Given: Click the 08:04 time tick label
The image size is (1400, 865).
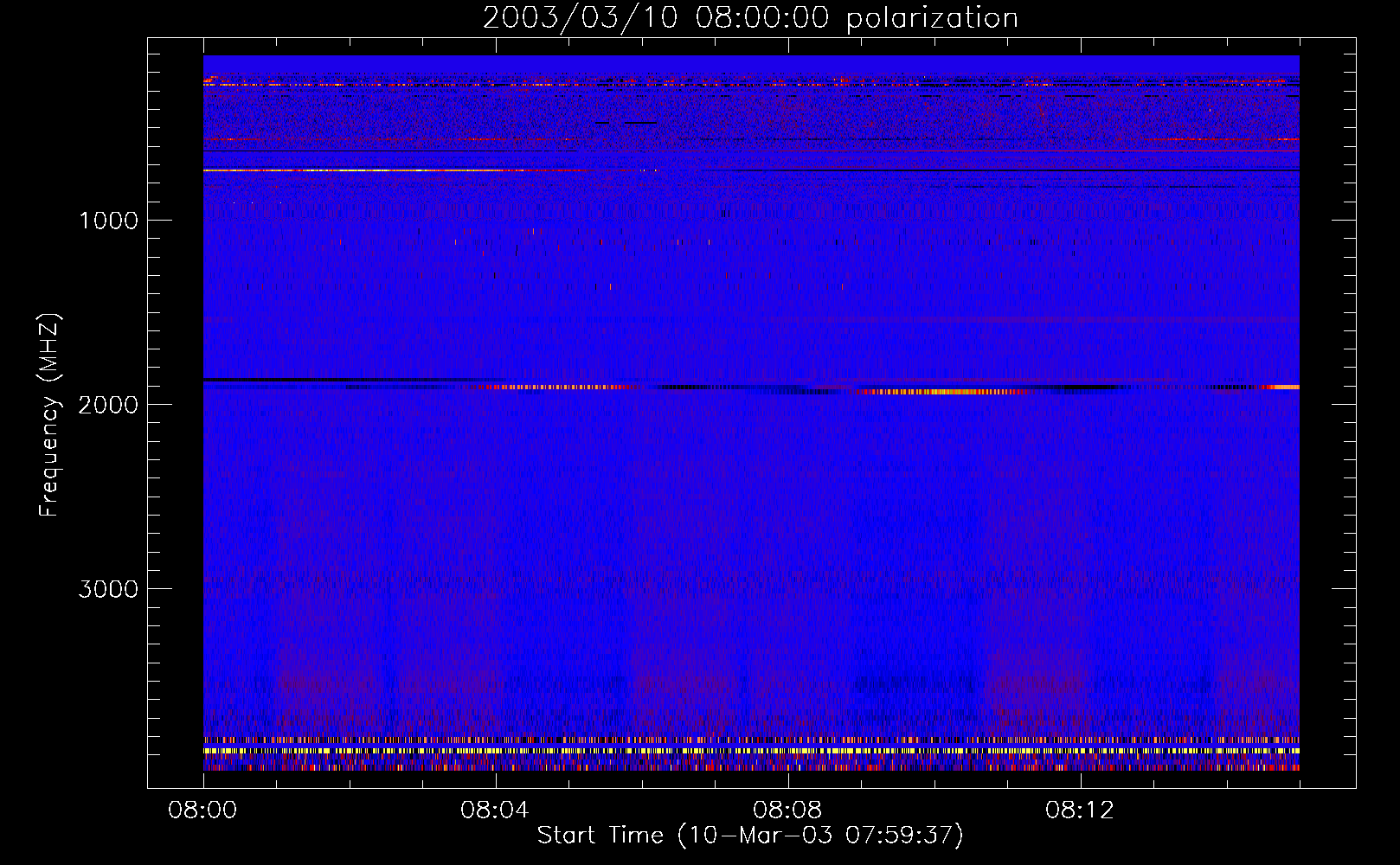Looking at the screenshot, I should [x=495, y=811].
